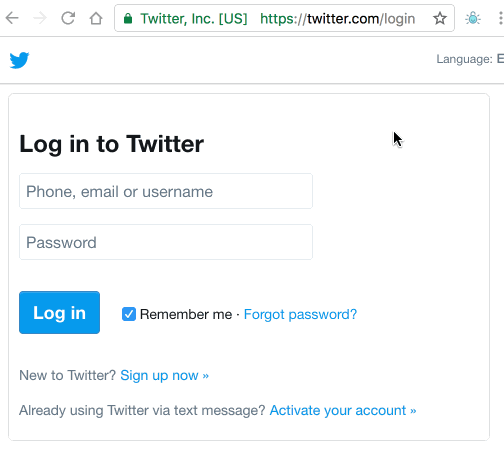Select the twitter.com/login URL text
This screenshot has width=504, height=449.
point(338,19)
